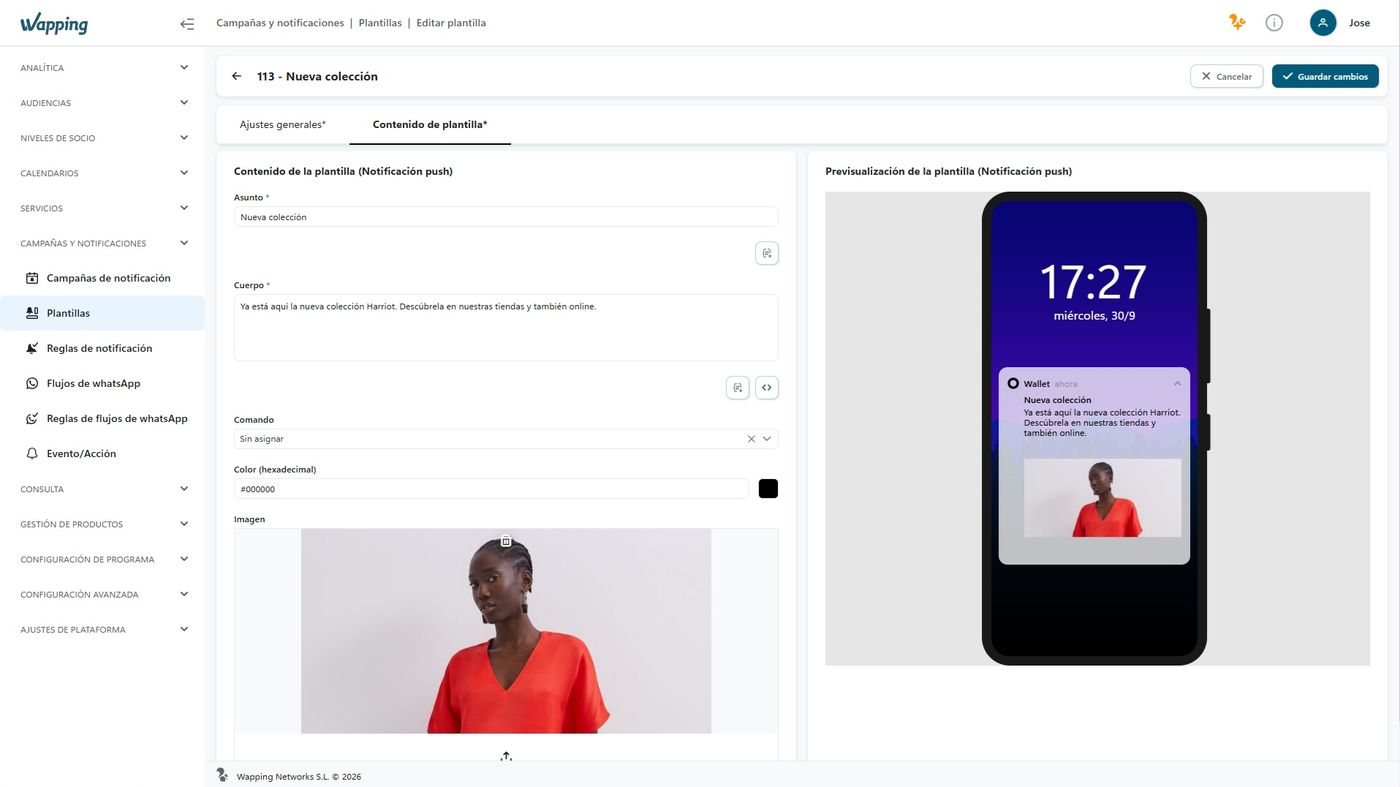Click the upload icon below the image
Screen dimensions: 1400x787
point(506,756)
